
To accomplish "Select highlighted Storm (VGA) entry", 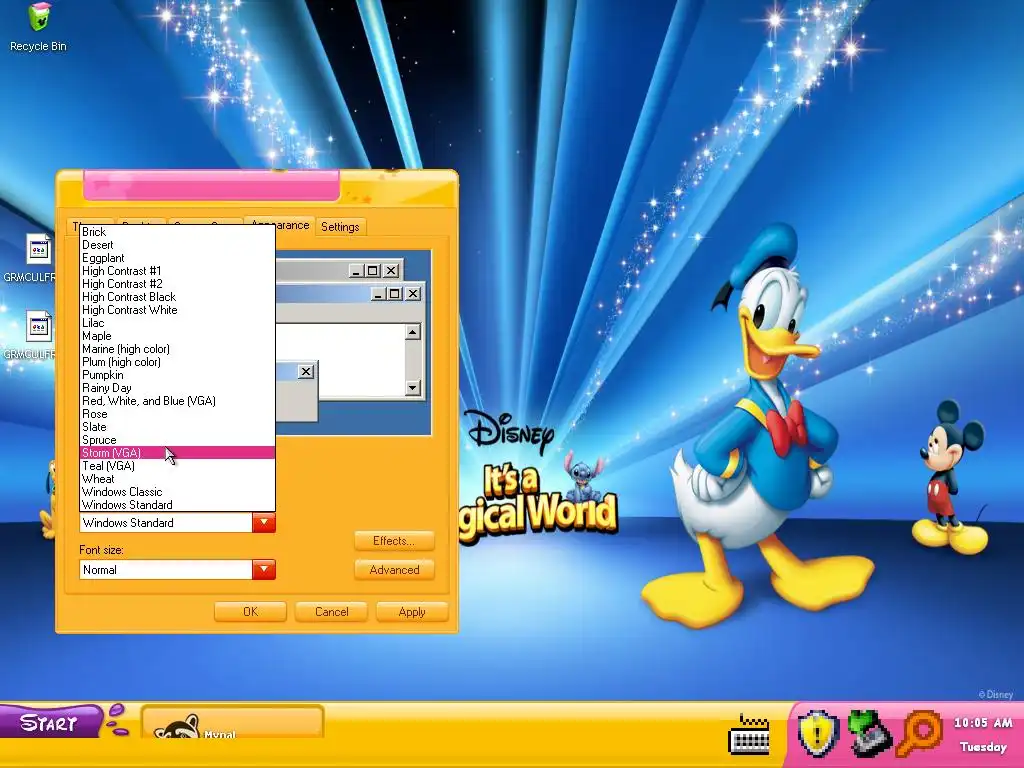I will (177, 453).
